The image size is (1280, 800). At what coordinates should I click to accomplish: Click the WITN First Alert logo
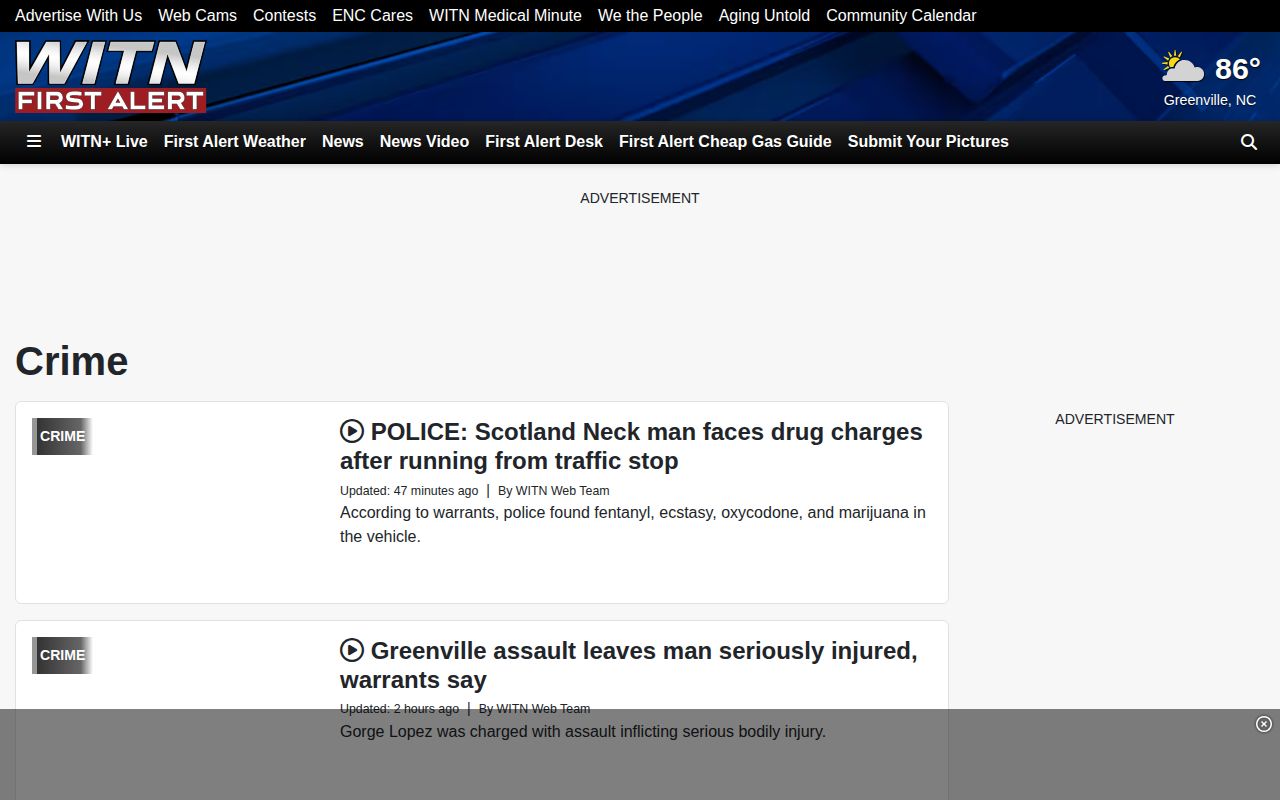pos(111,76)
